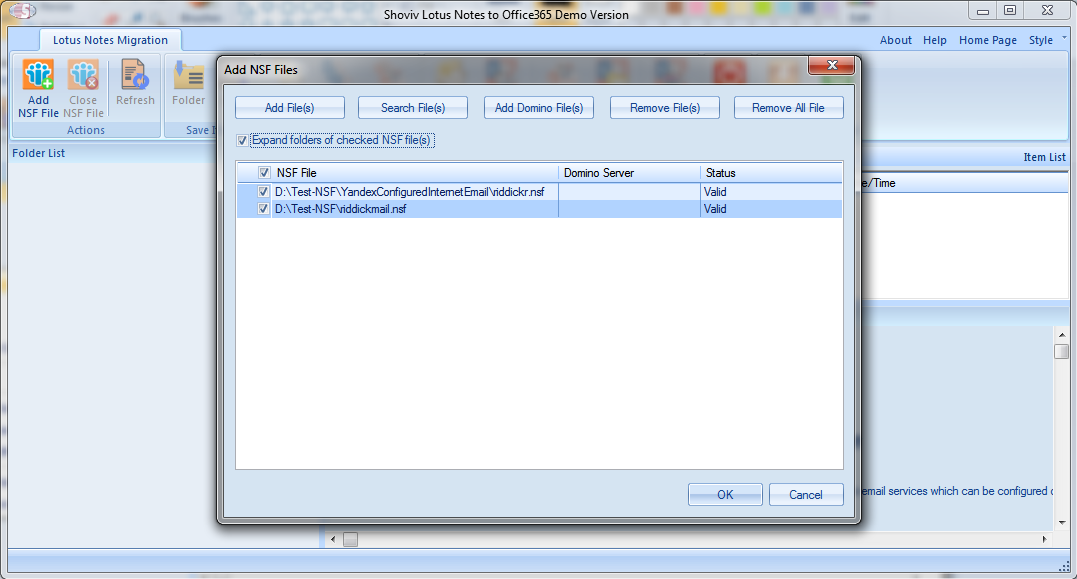Open the About menu

[896, 40]
